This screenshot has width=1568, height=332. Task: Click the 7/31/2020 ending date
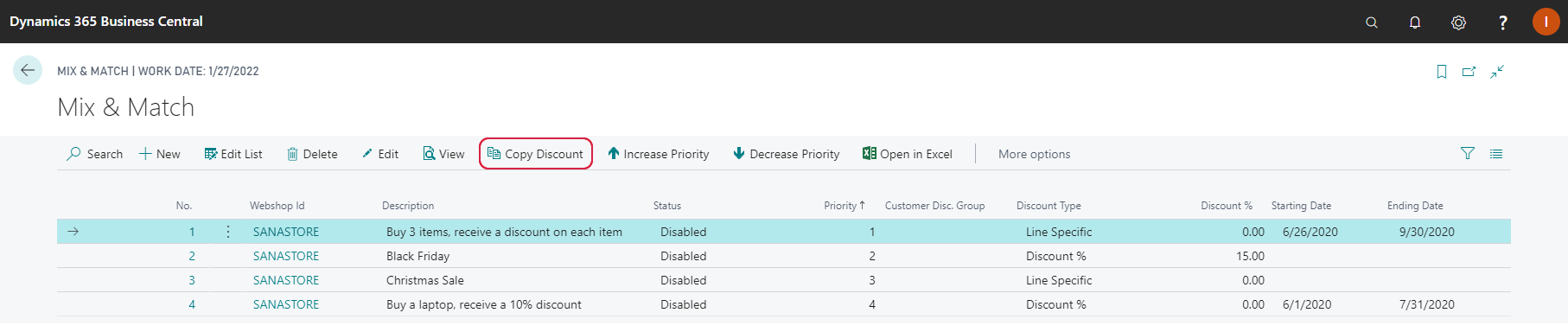click(1426, 304)
